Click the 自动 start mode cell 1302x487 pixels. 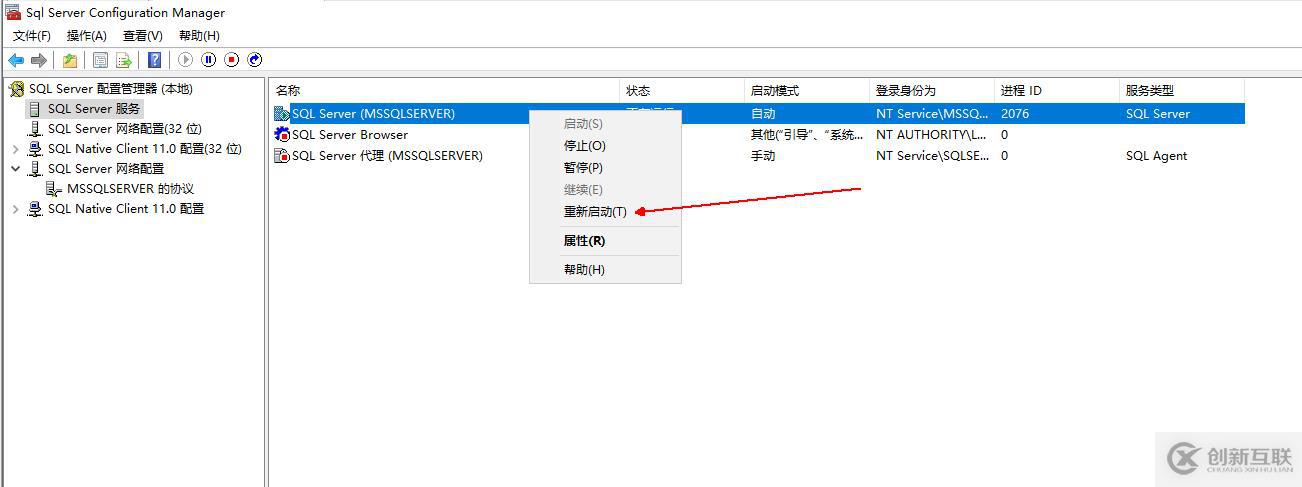(x=763, y=114)
